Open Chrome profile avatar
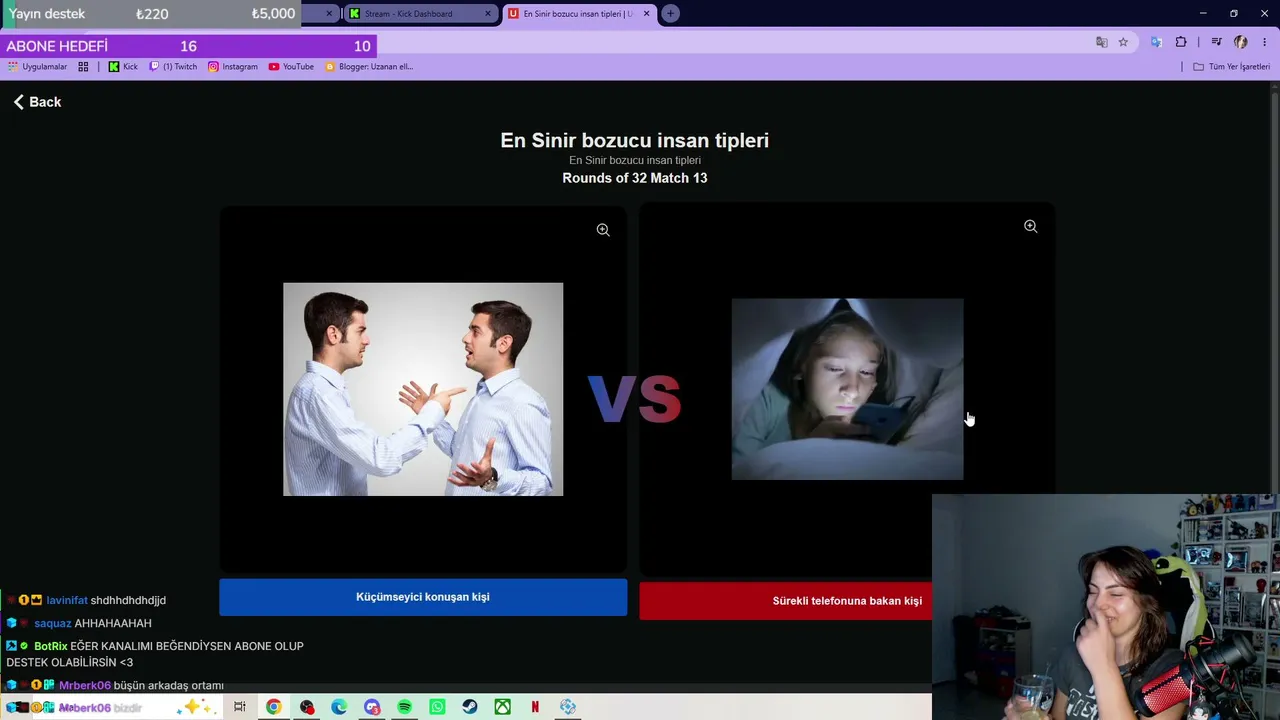Viewport: 1280px width, 720px height. coord(1241,42)
